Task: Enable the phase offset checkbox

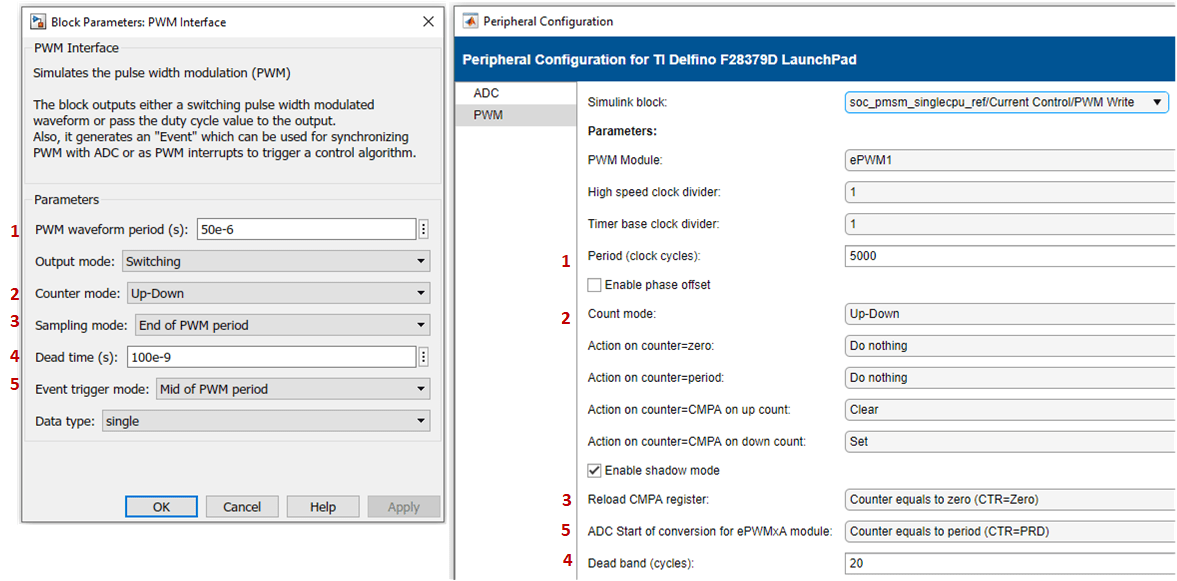Action: (x=595, y=285)
